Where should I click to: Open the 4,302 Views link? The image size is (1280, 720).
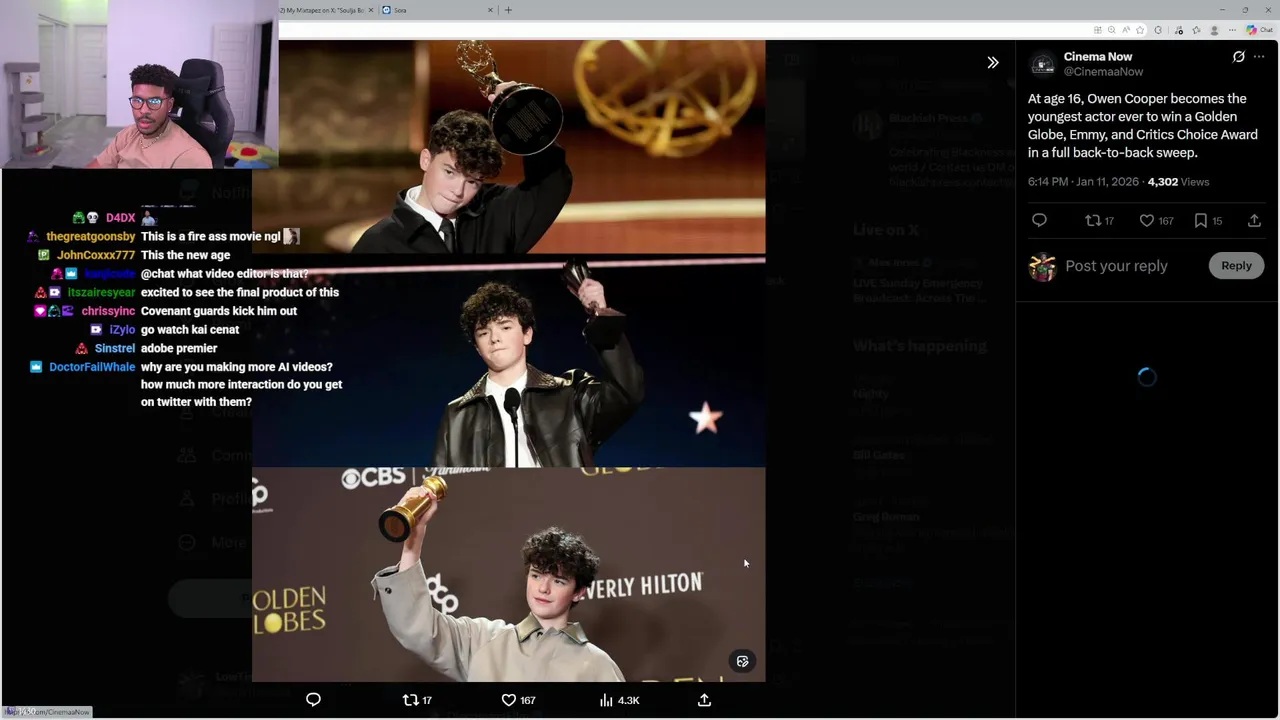pos(1178,182)
